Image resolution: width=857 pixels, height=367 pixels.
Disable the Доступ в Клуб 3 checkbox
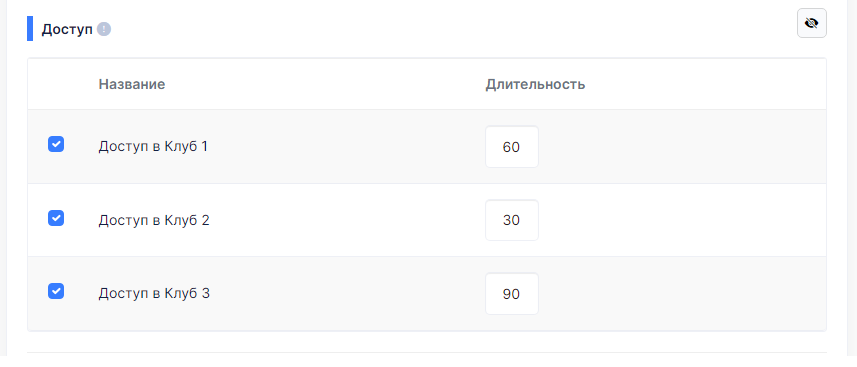(x=56, y=291)
